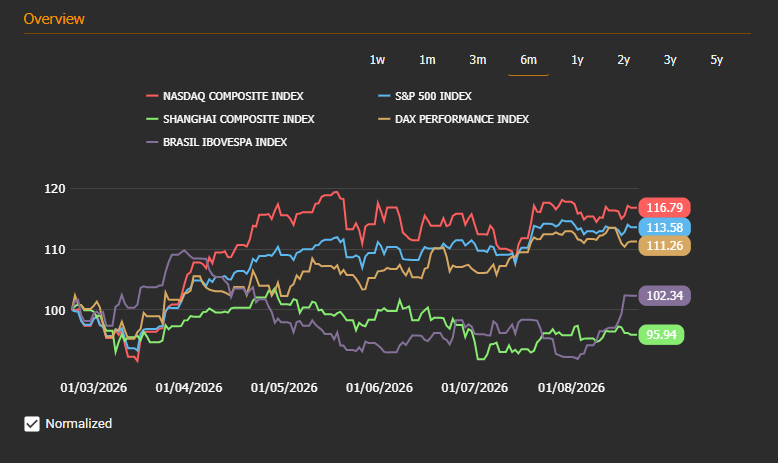The height and width of the screenshot is (463, 778).
Task: Toggle BRASIL IBOVESPA INDEX legend entry
Action: click(x=217, y=142)
